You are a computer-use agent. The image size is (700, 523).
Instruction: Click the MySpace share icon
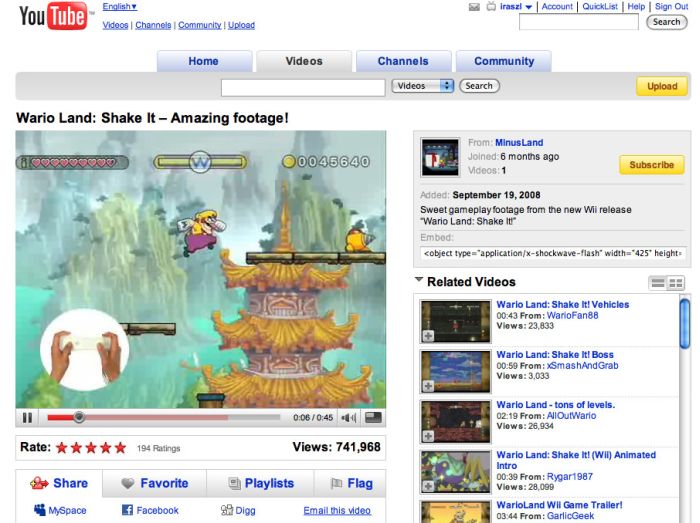tap(40, 510)
